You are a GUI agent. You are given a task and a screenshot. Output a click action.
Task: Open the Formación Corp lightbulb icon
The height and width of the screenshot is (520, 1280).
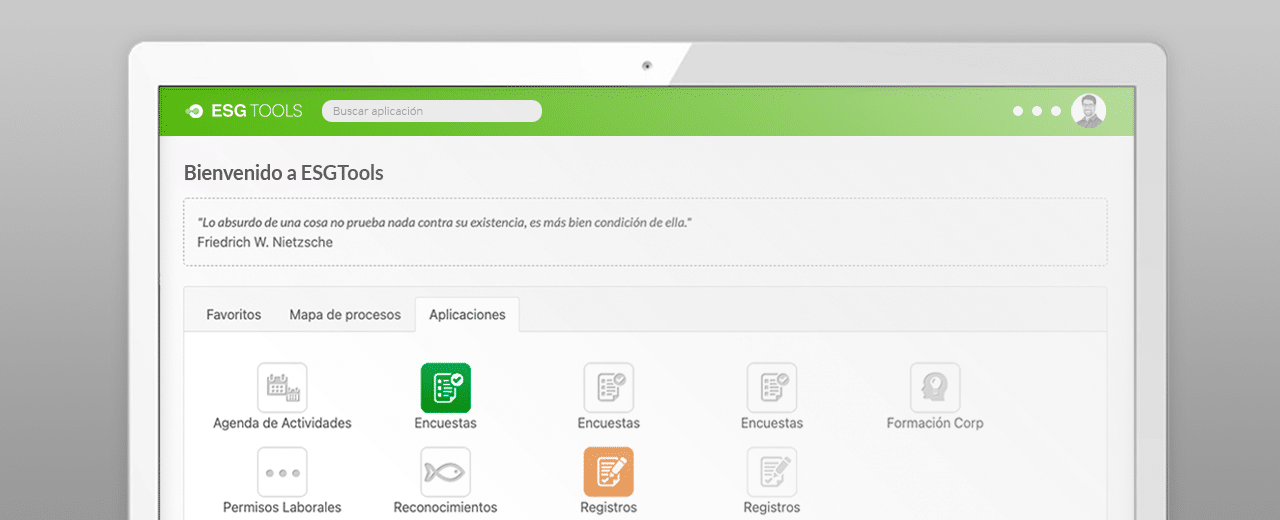tap(935, 387)
